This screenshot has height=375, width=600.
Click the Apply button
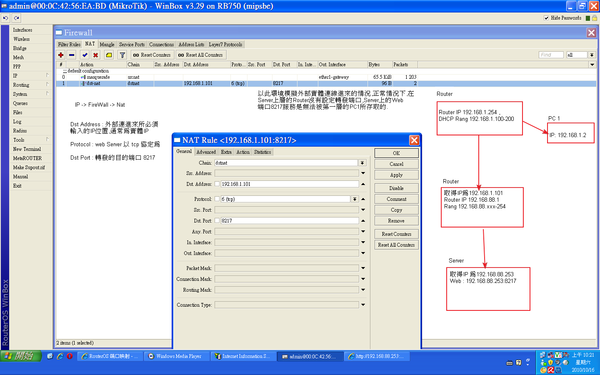(396, 175)
